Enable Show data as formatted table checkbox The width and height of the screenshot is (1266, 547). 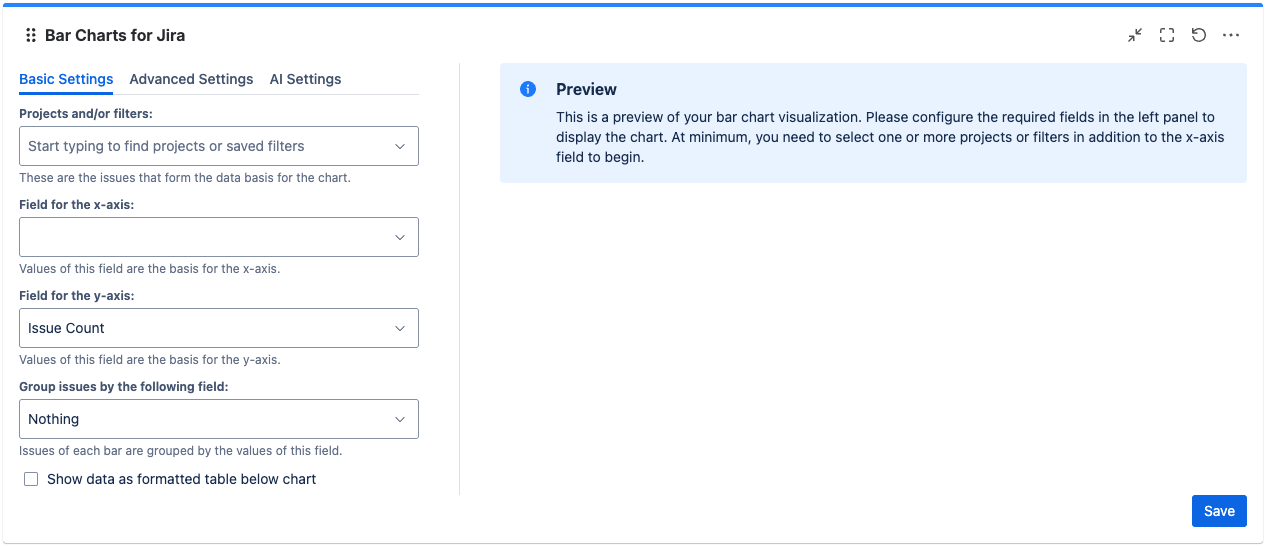[x=31, y=479]
